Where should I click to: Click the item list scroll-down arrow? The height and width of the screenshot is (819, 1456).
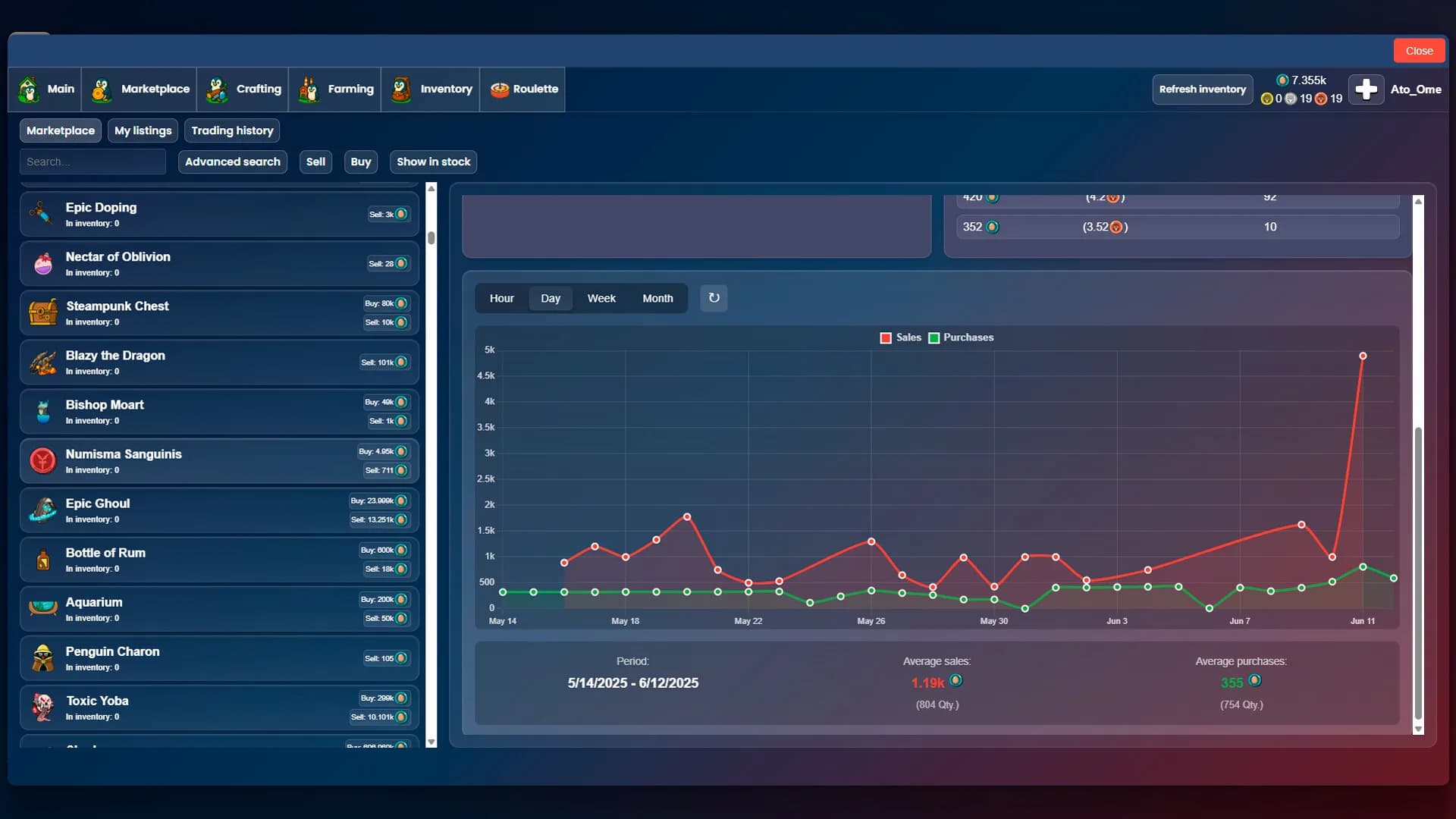click(431, 742)
